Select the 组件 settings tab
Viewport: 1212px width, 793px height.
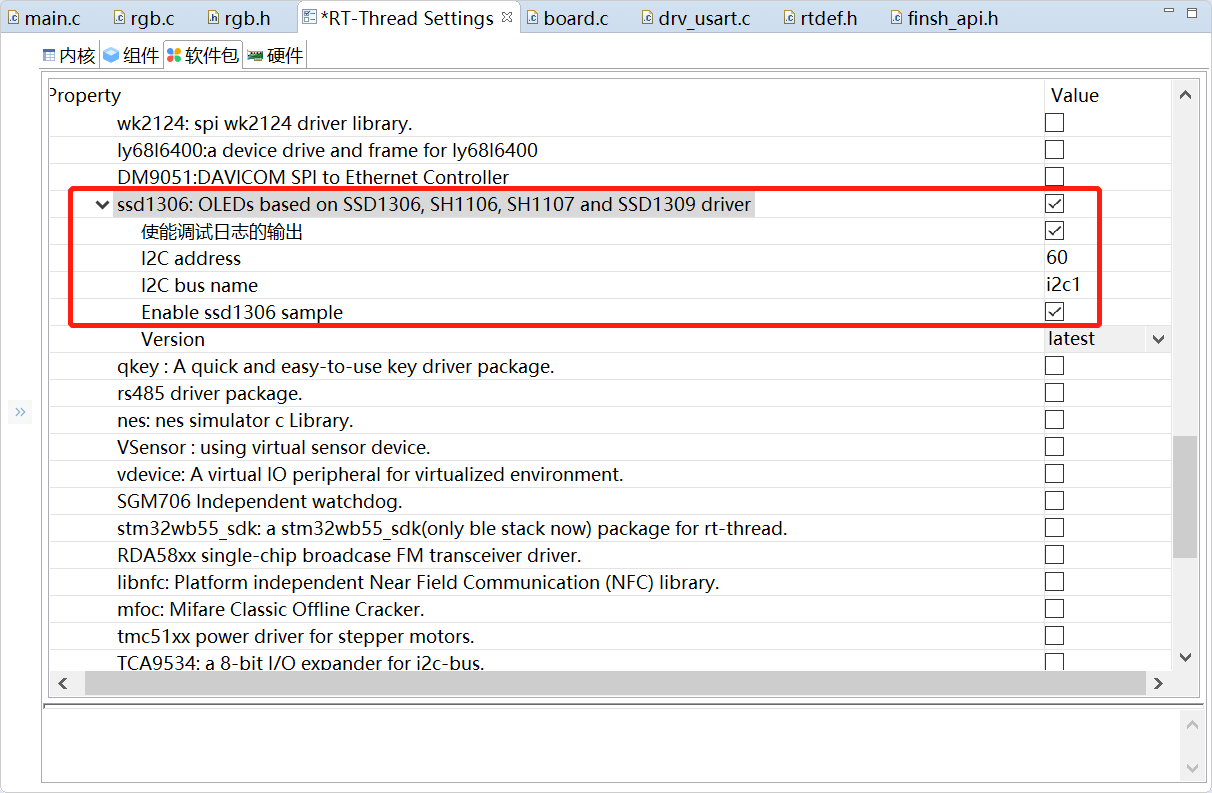pyautogui.click(x=131, y=56)
